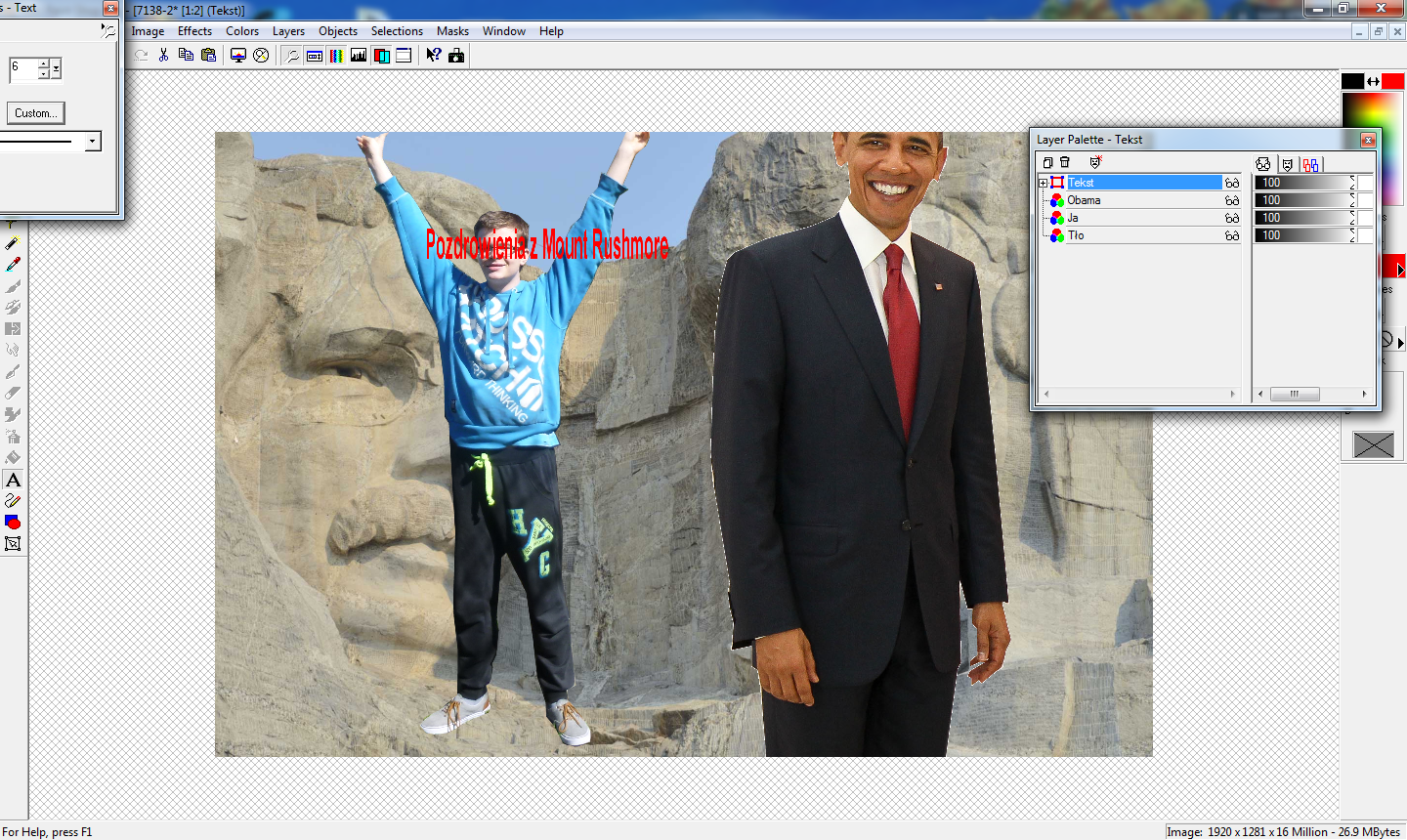
Task: Click the size input field
Action: (x=23, y=68)
